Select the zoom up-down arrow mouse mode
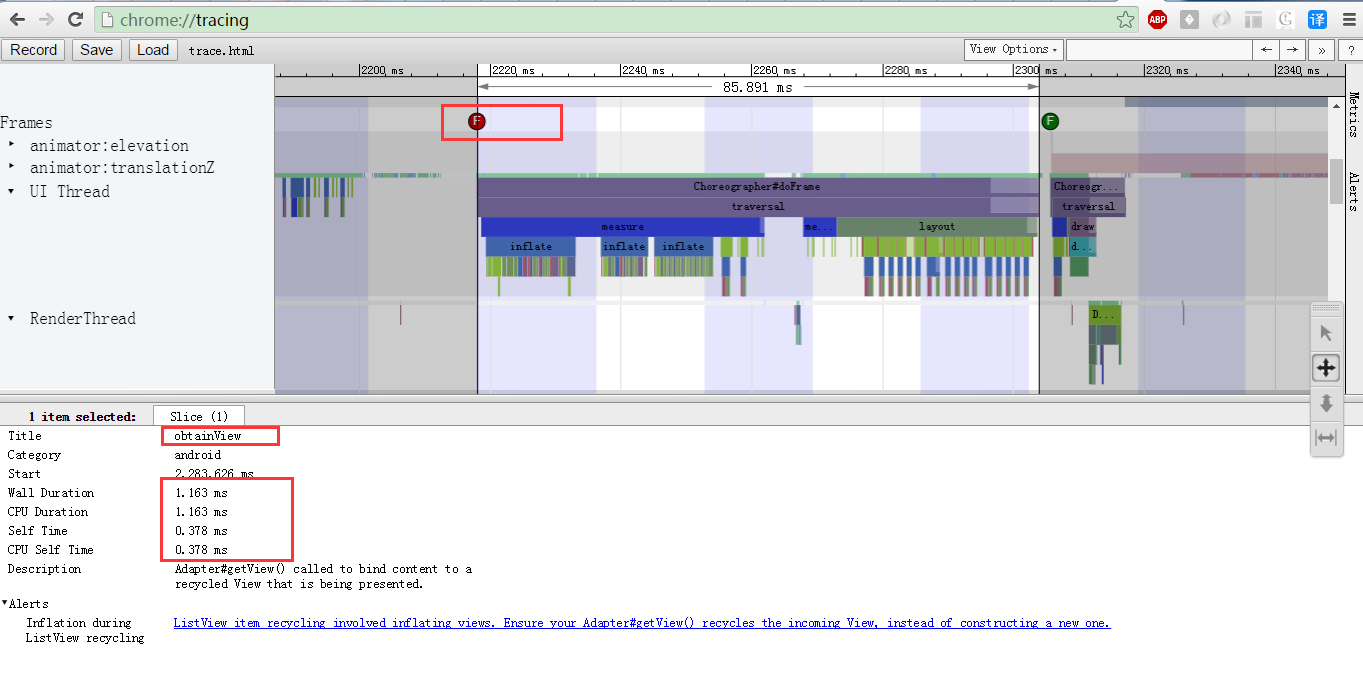 (x=1326, y=403)
